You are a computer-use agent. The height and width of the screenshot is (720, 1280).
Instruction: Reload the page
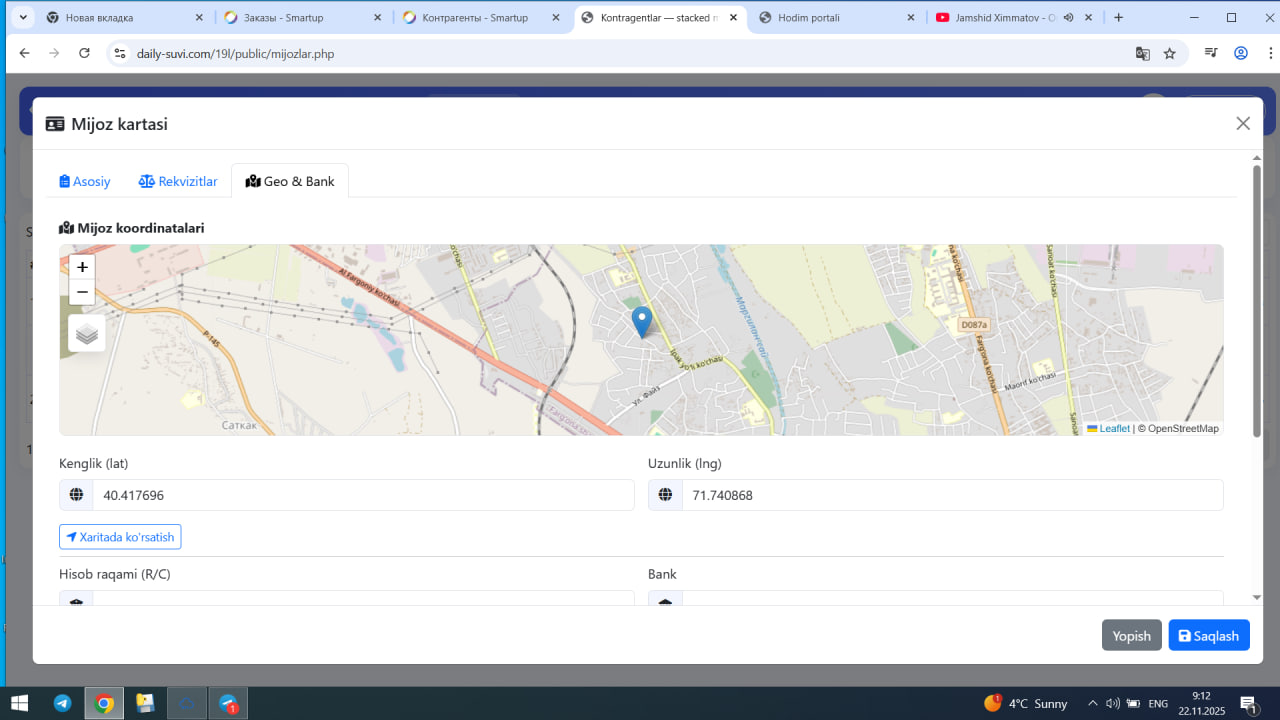pyautogui.click(x=84, y=54)
